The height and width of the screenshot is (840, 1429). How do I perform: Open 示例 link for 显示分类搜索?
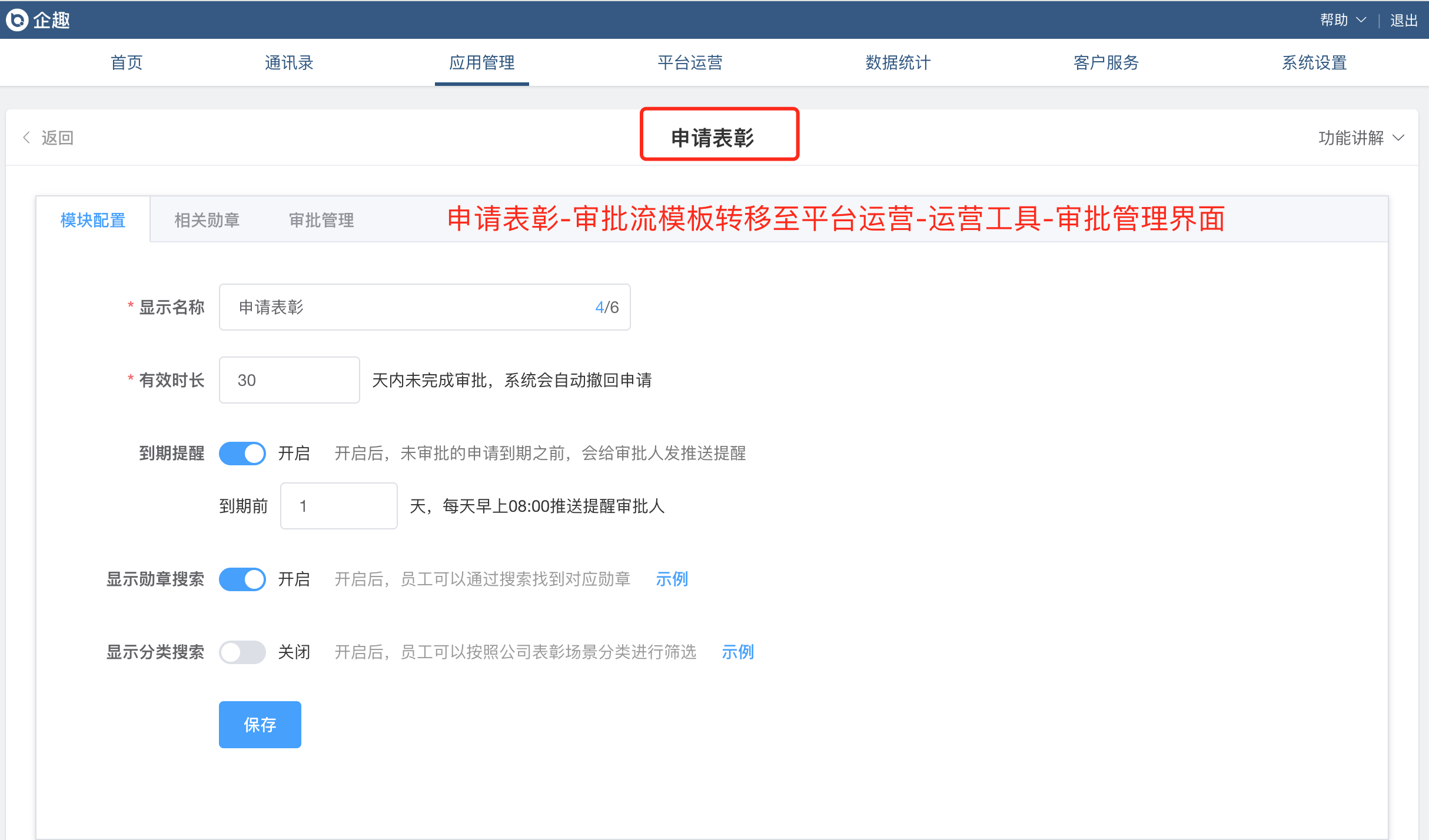coord(737,652)
